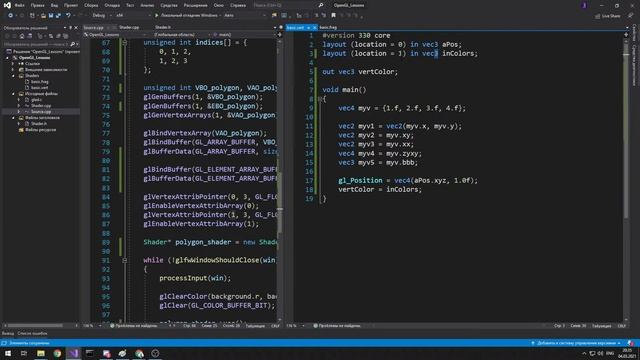Collapse the Файлы заголовков folder
This screenshot has height=360, width=640.
(x=13, y=118)
